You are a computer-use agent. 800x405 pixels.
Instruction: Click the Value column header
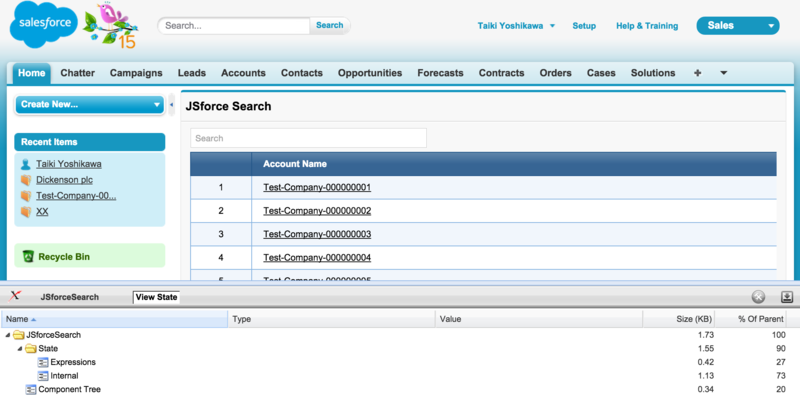(539, 319)
